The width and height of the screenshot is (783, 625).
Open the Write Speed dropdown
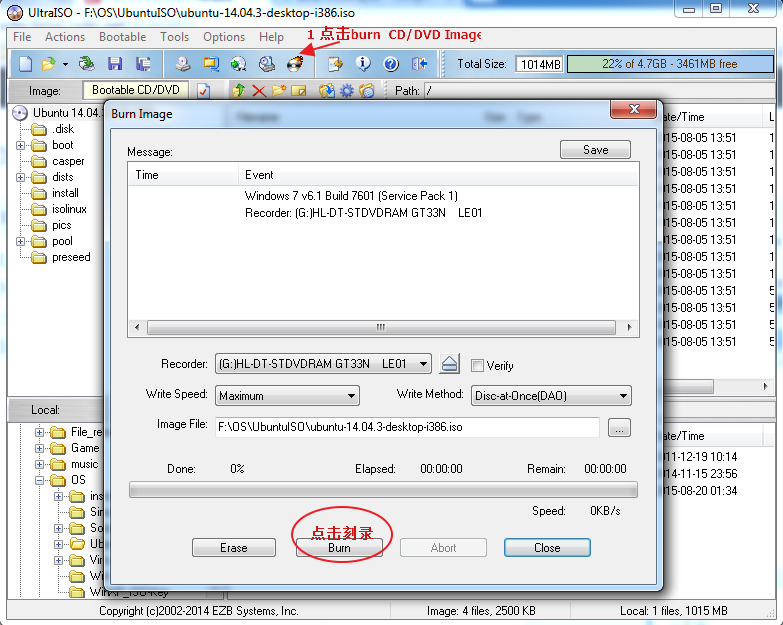(352, 396)
